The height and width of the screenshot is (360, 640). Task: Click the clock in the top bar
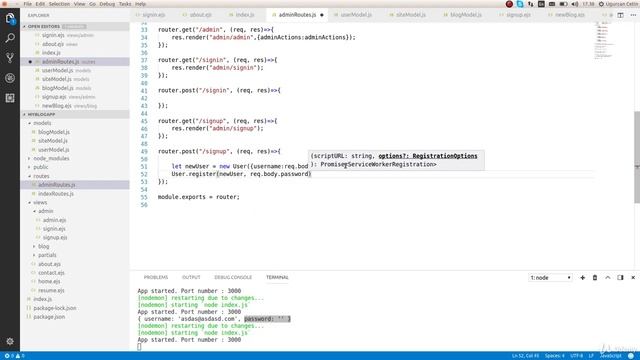tap(588, 4)
